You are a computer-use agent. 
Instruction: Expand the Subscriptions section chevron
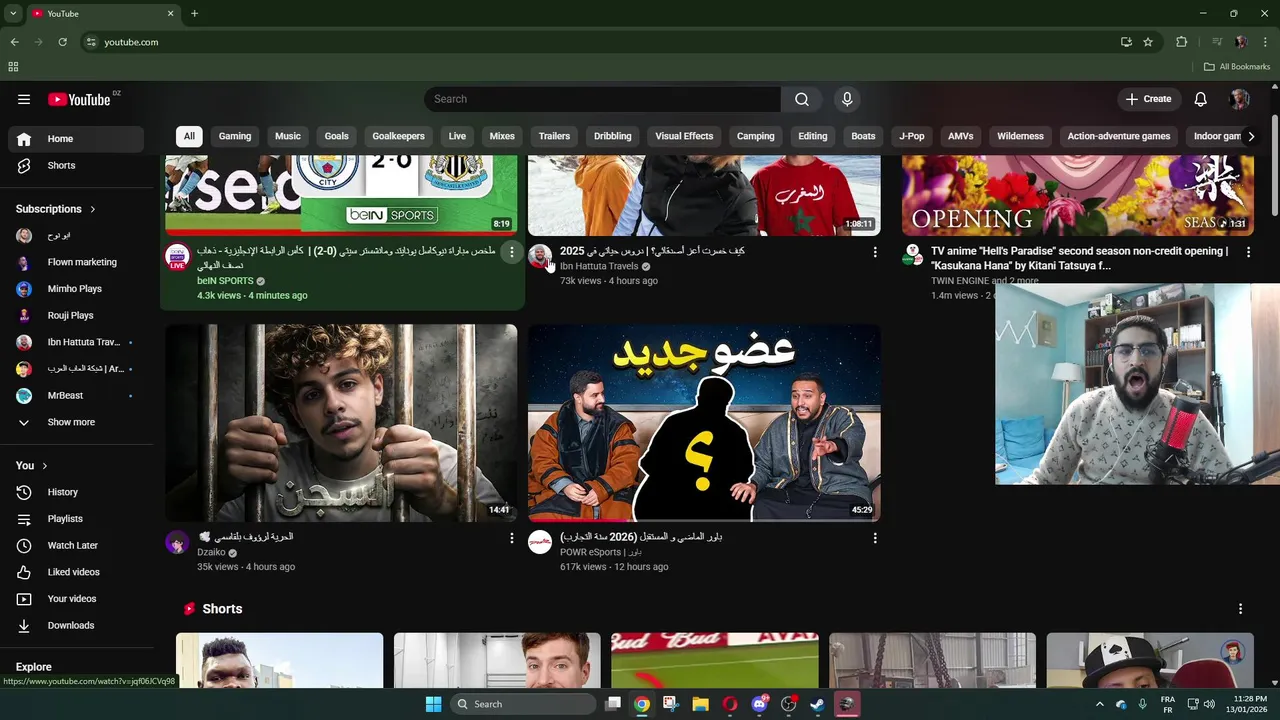tap(93, 209)
